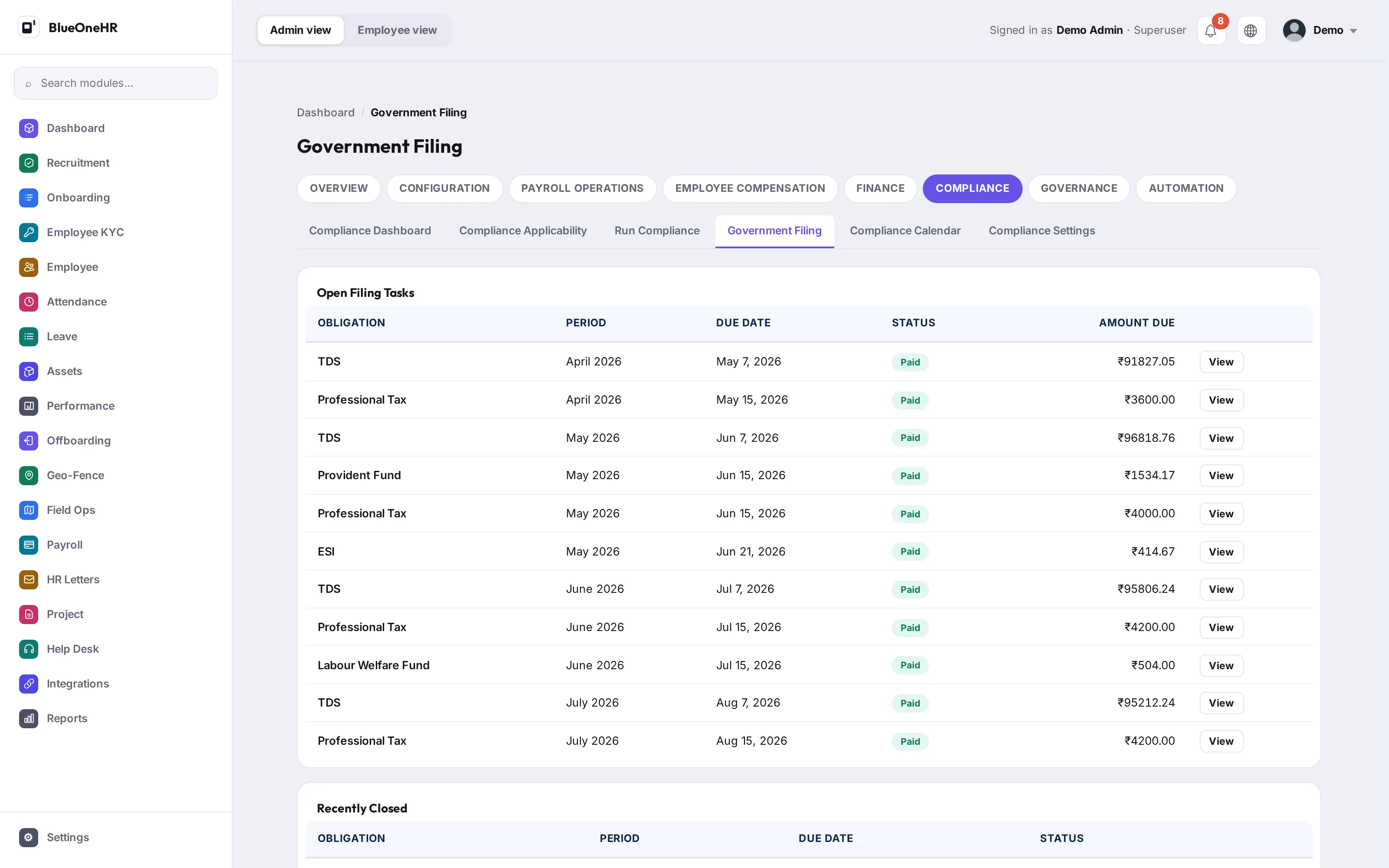The height and width of the screenshot is (868, 1389).
Task: Open the Geo-Fence pin icon
Action: [29, 475]
